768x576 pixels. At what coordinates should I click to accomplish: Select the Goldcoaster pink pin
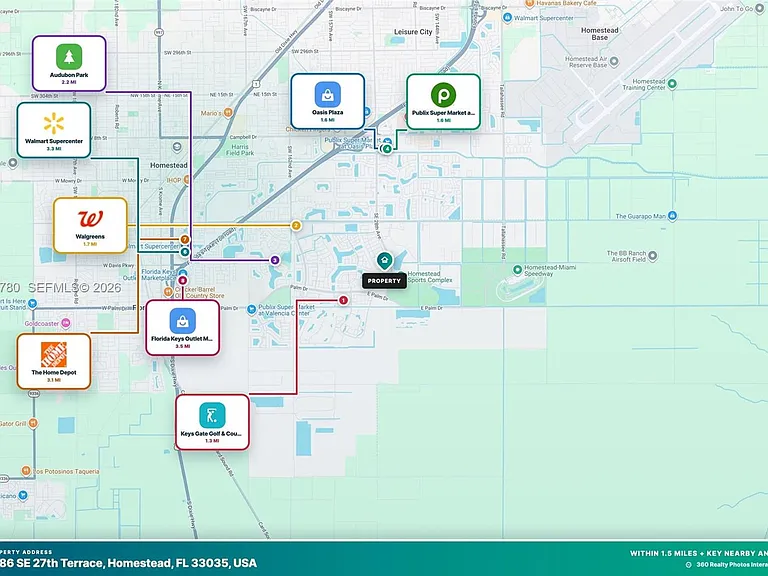pyautogui.click(x=66, y=323)
